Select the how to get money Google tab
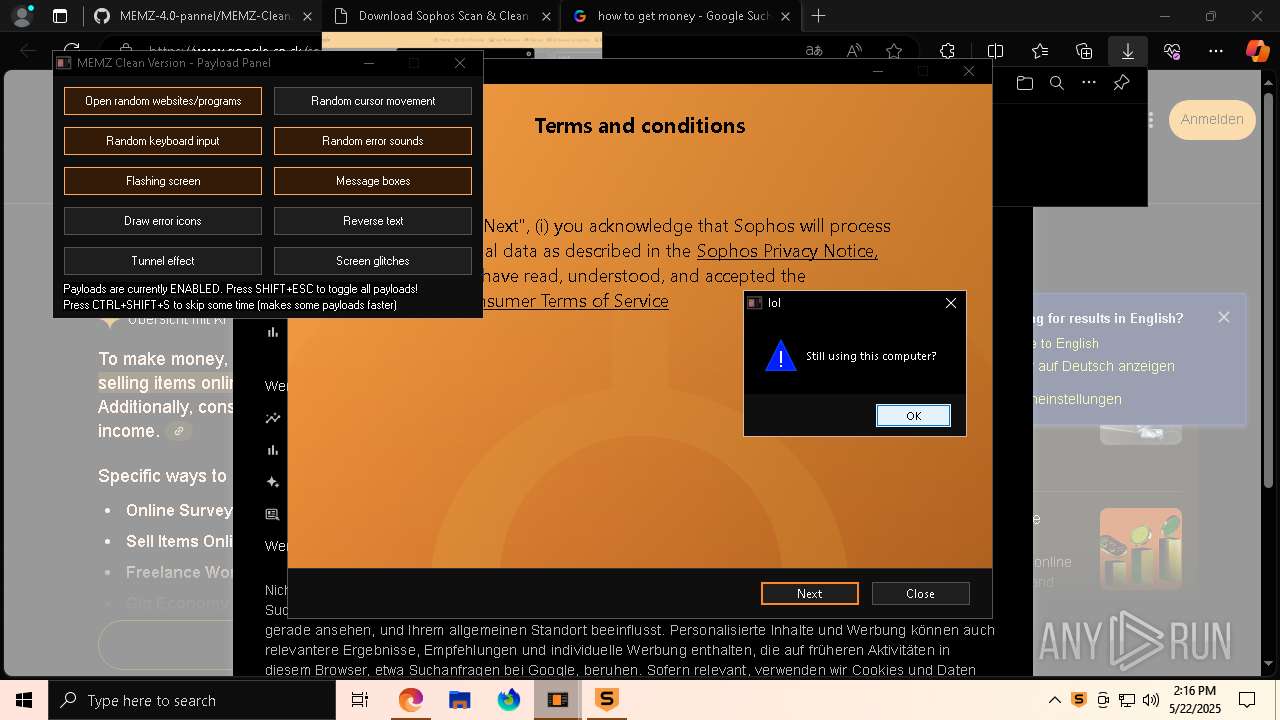 [682, 16]
